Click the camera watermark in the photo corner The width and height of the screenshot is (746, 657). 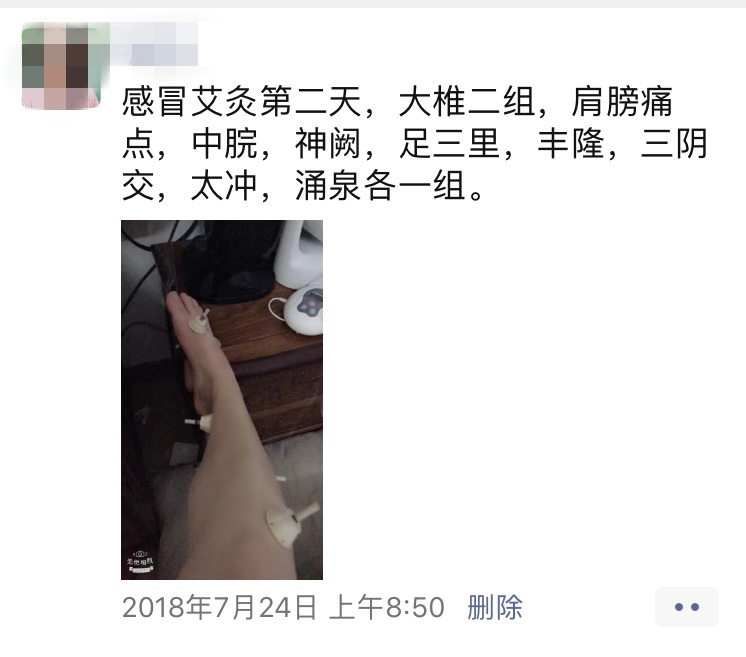[x=140, y=562]
